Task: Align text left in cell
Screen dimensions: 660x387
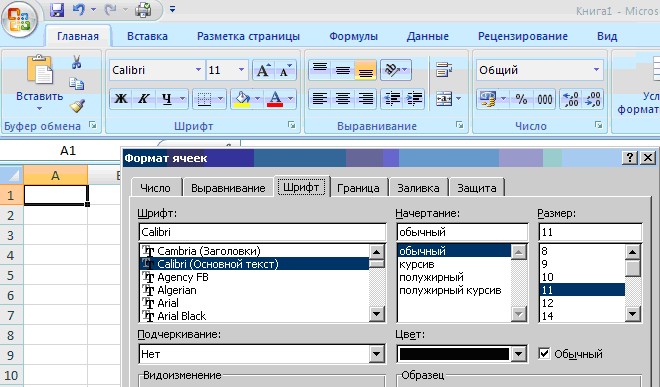Action: coord(320,99)
